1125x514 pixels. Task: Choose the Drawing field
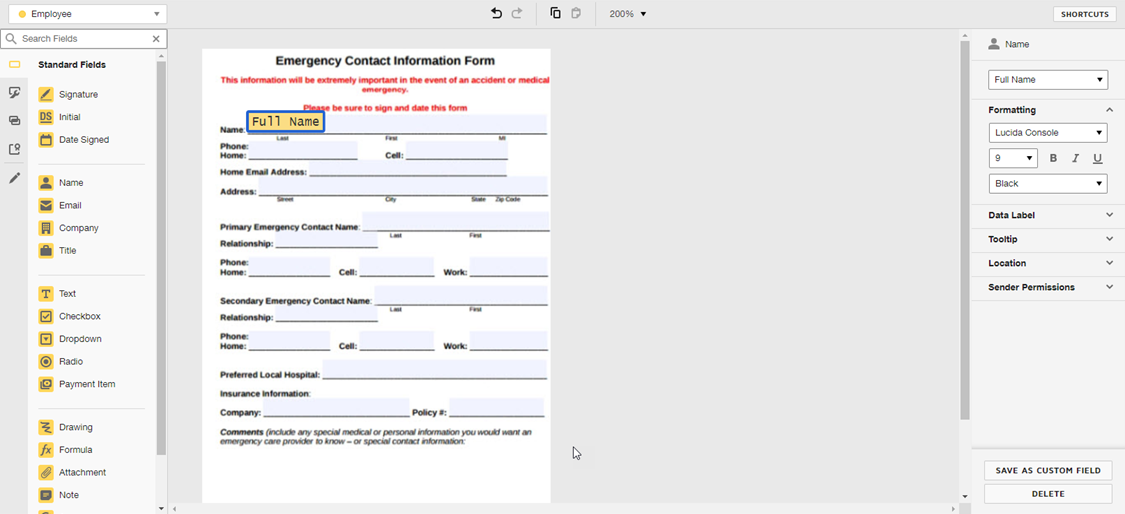pos(65,427)
